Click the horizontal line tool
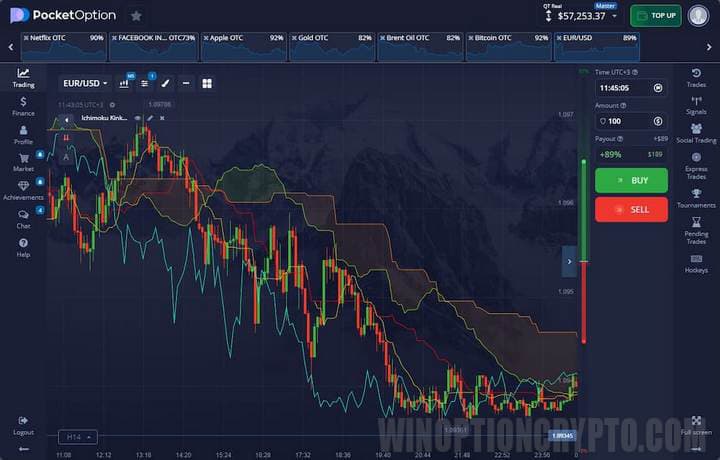Screen dimensions: 720x460 point(186,84)
